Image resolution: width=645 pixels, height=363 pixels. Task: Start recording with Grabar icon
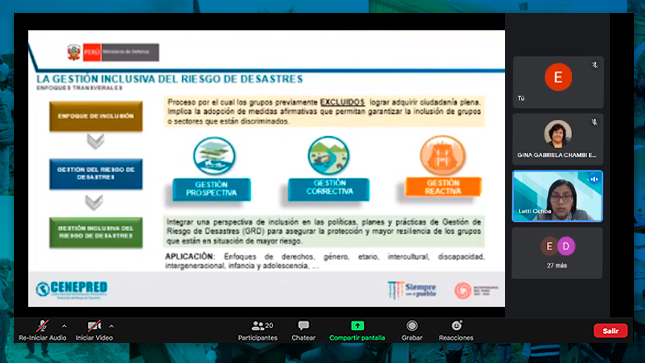coord(412,326)
